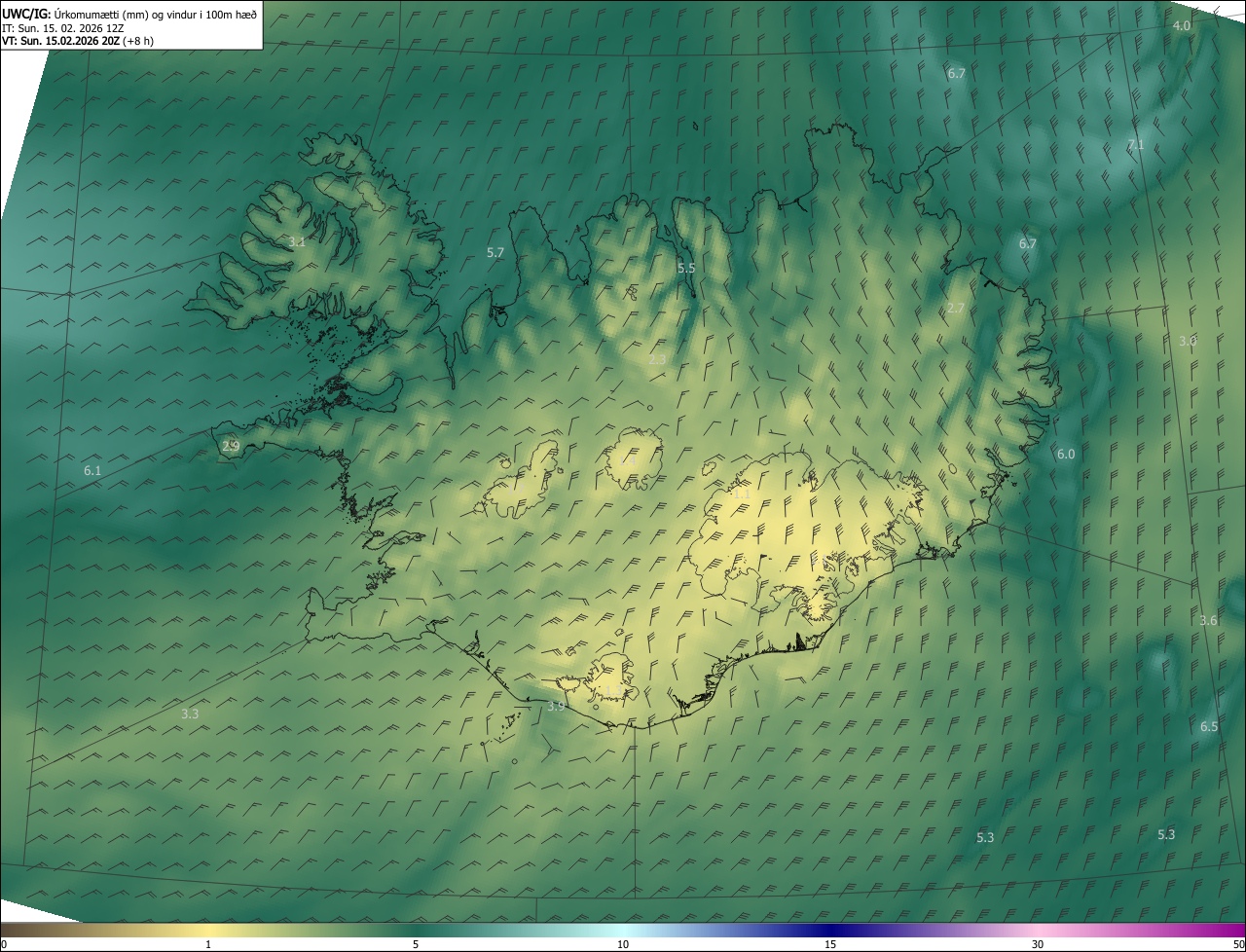
Task: Click the 2.7 value label
Action: pos(956,308)
